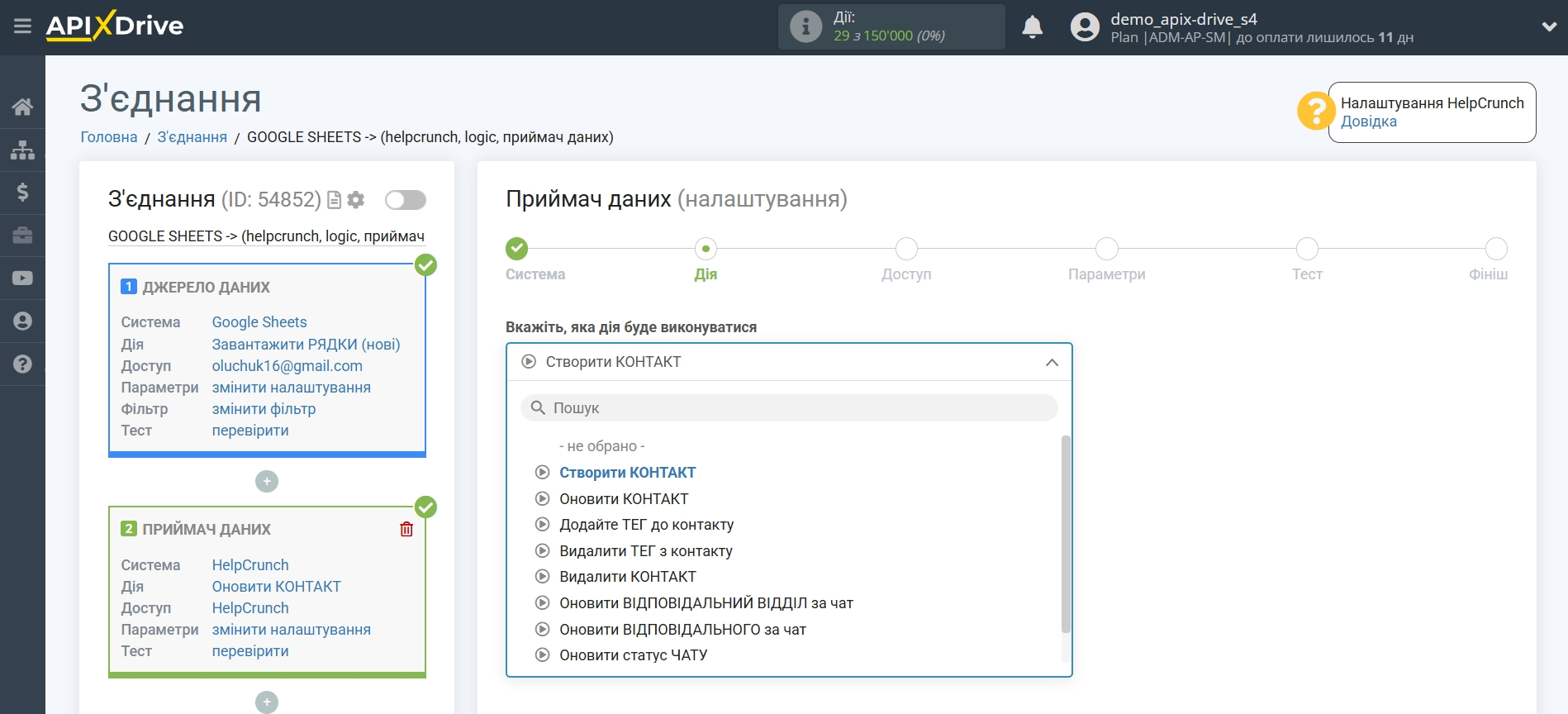Open receiver HelpCrunch access link

pos(249,608)
